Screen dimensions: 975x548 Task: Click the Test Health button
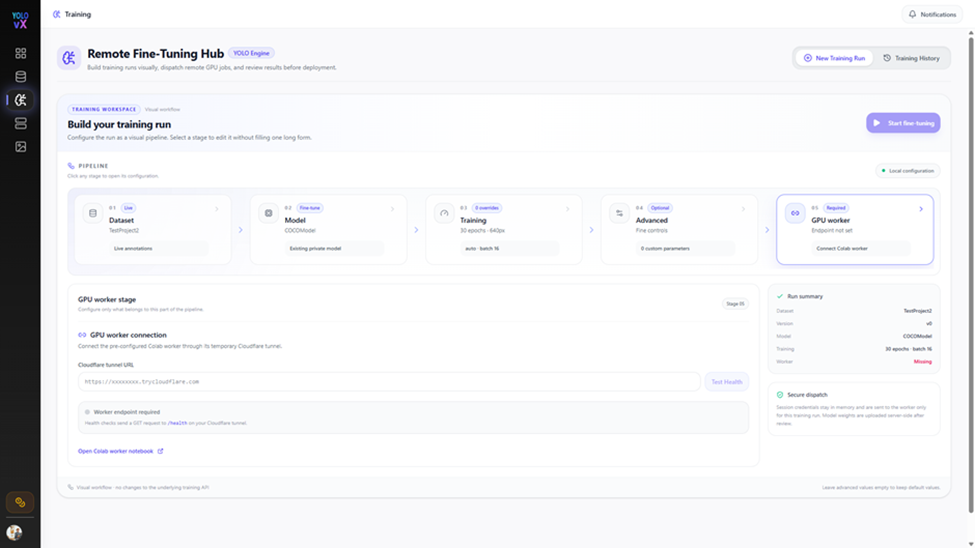pyautogui.click(x=726, y=381)
